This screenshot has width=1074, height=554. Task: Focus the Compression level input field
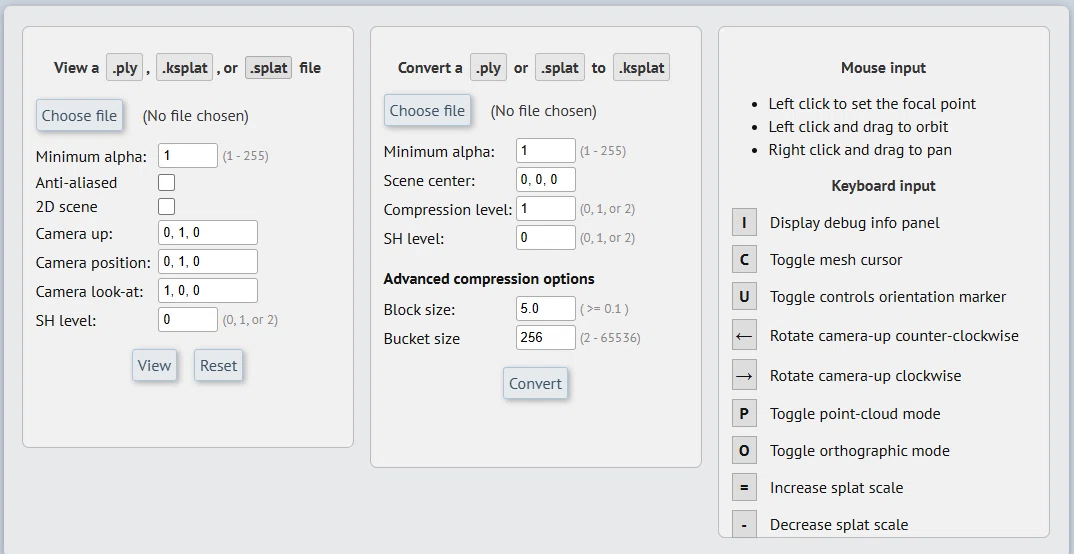[x=545, y=209]
